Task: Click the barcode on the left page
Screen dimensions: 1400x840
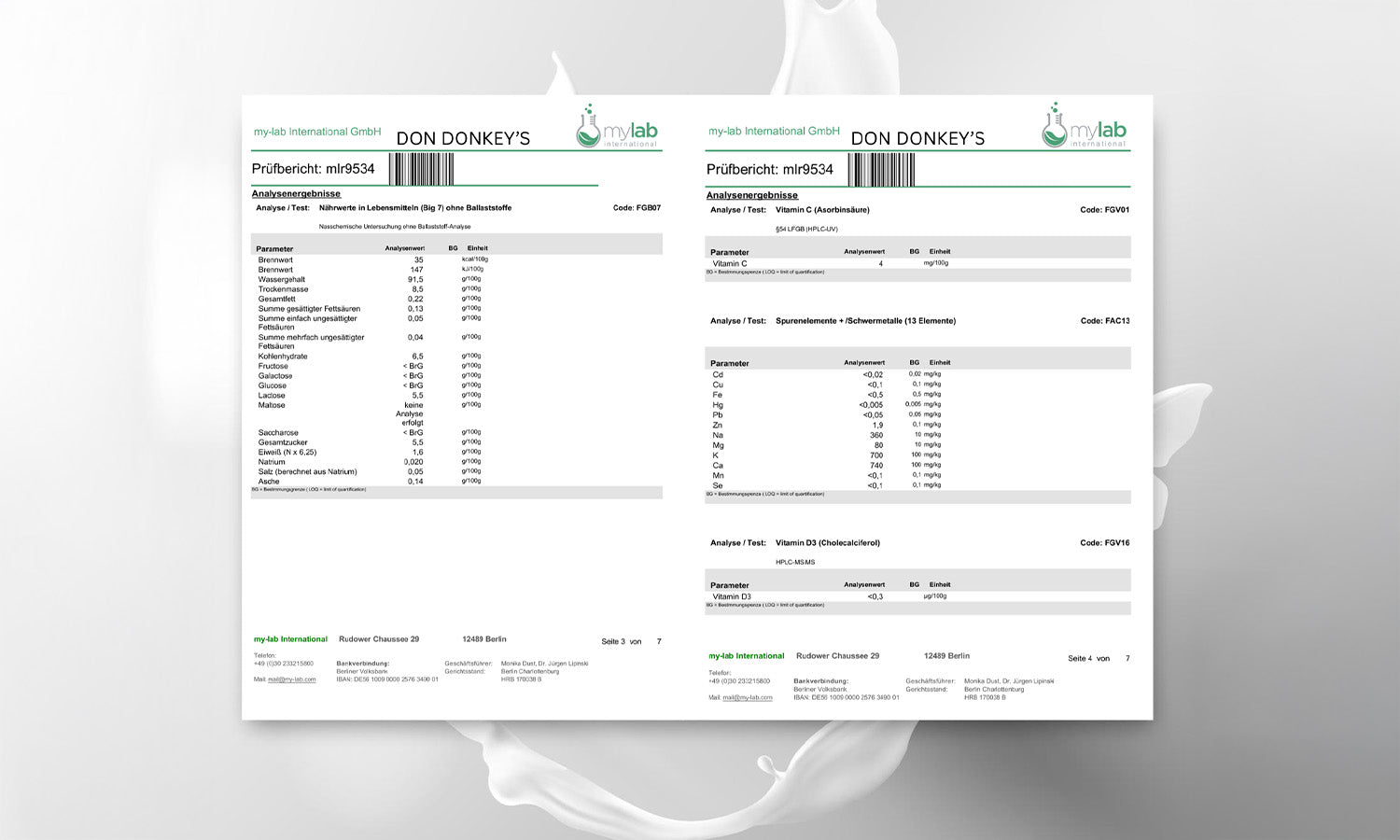Action: coord(421,169)
